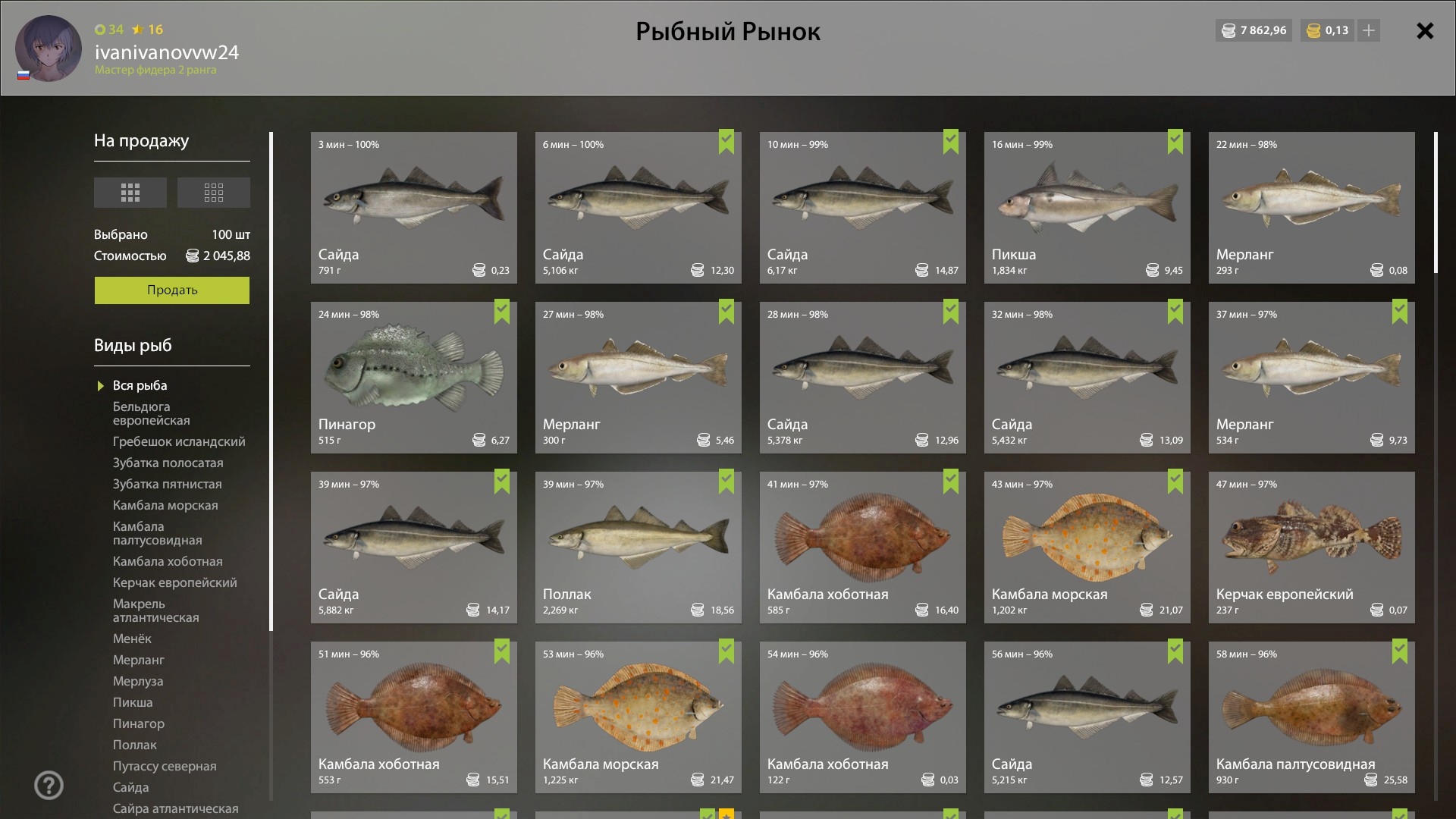This screenshot has height=819, width=1456.
Task: Filter by Мерланг species
Action: (139, 661)
